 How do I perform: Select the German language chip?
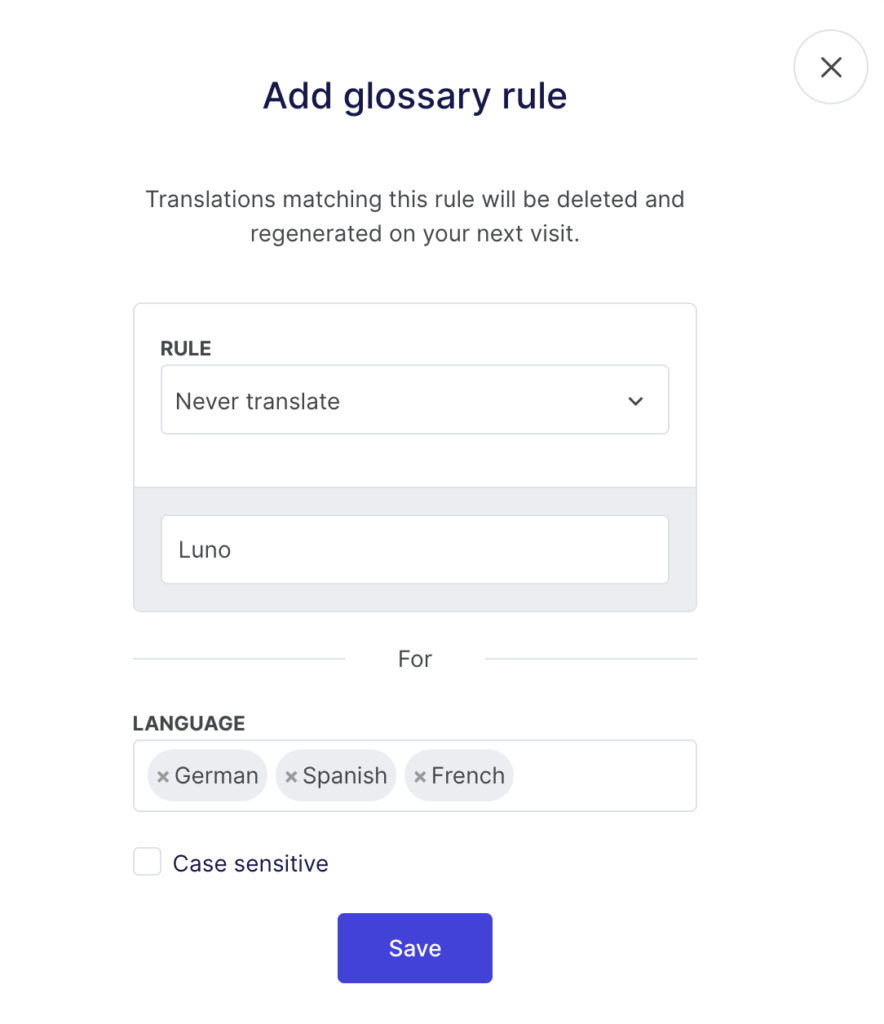tap(208, 776)
